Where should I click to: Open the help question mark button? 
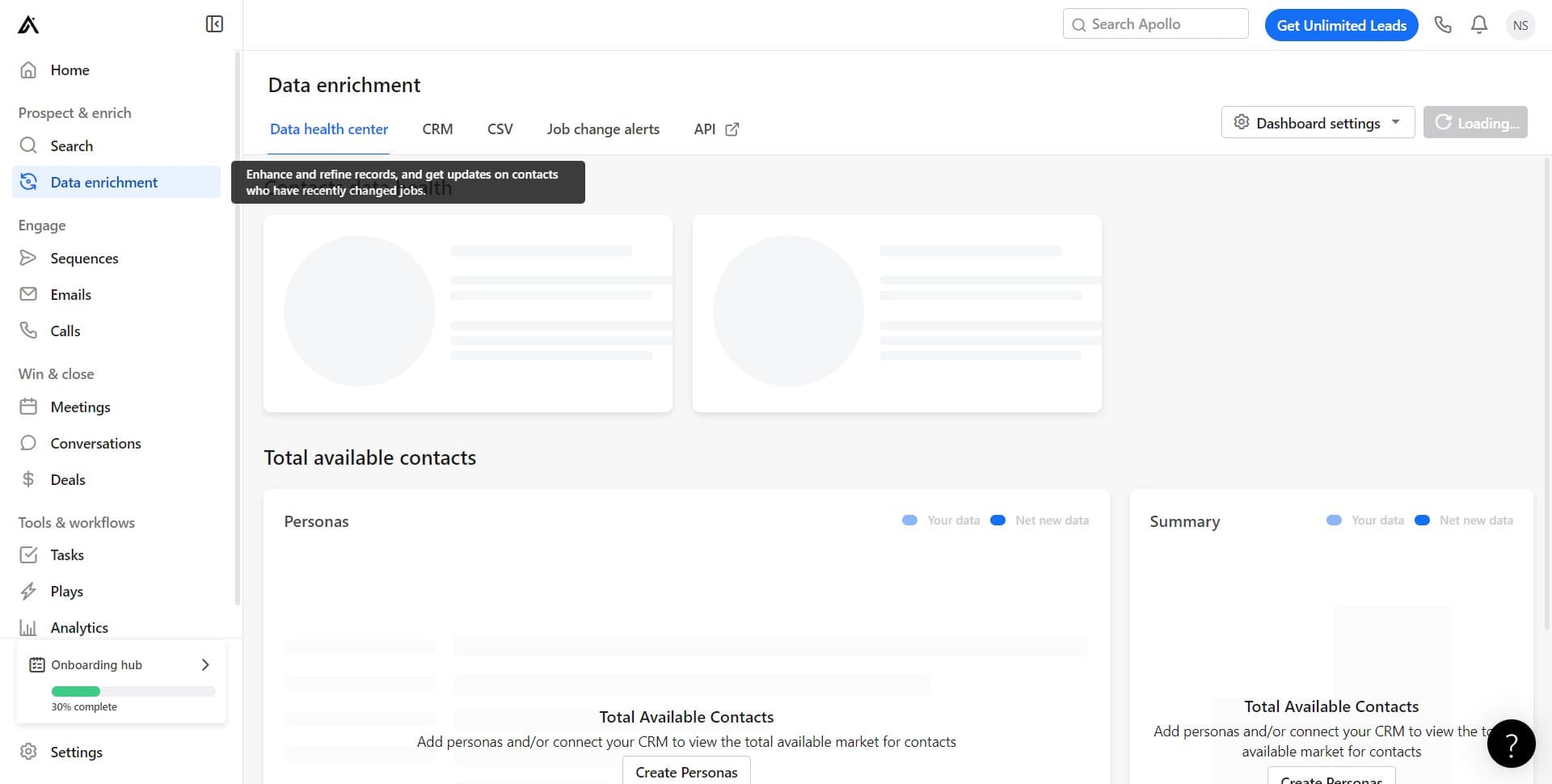(x=1510, y=743)
